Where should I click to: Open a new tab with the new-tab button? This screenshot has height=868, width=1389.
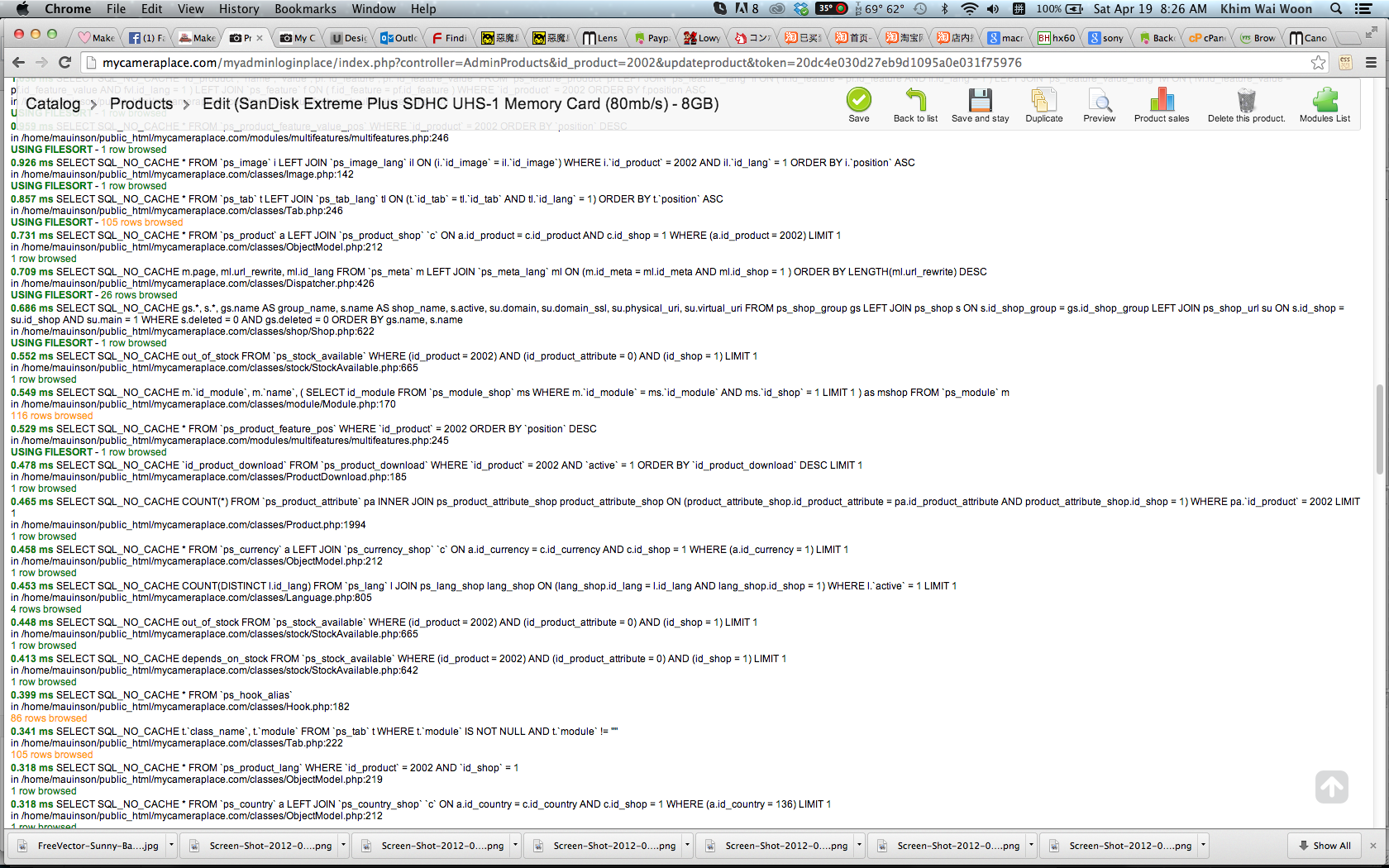1348,38
